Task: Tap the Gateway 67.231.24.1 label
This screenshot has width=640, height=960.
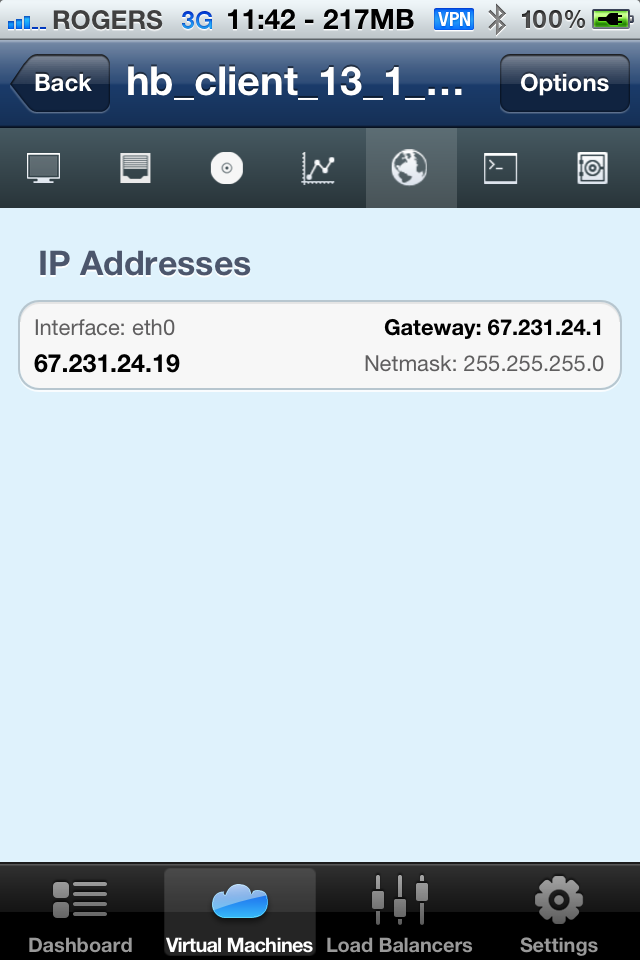Action: tap(493, 328)
